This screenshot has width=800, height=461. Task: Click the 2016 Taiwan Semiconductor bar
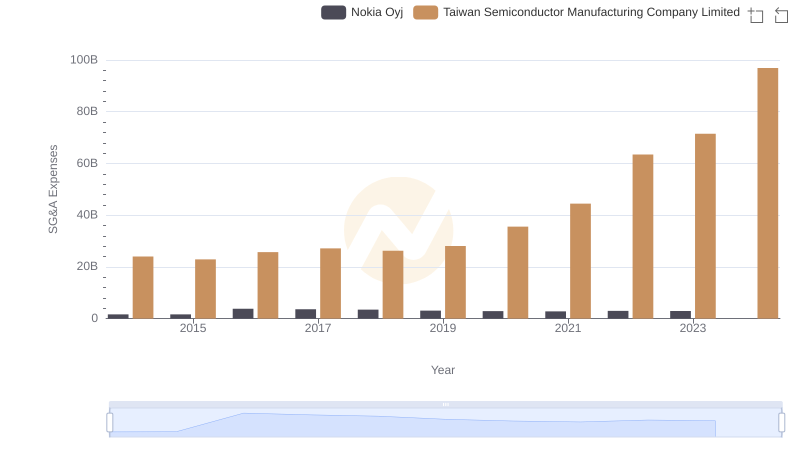(268, 285)
